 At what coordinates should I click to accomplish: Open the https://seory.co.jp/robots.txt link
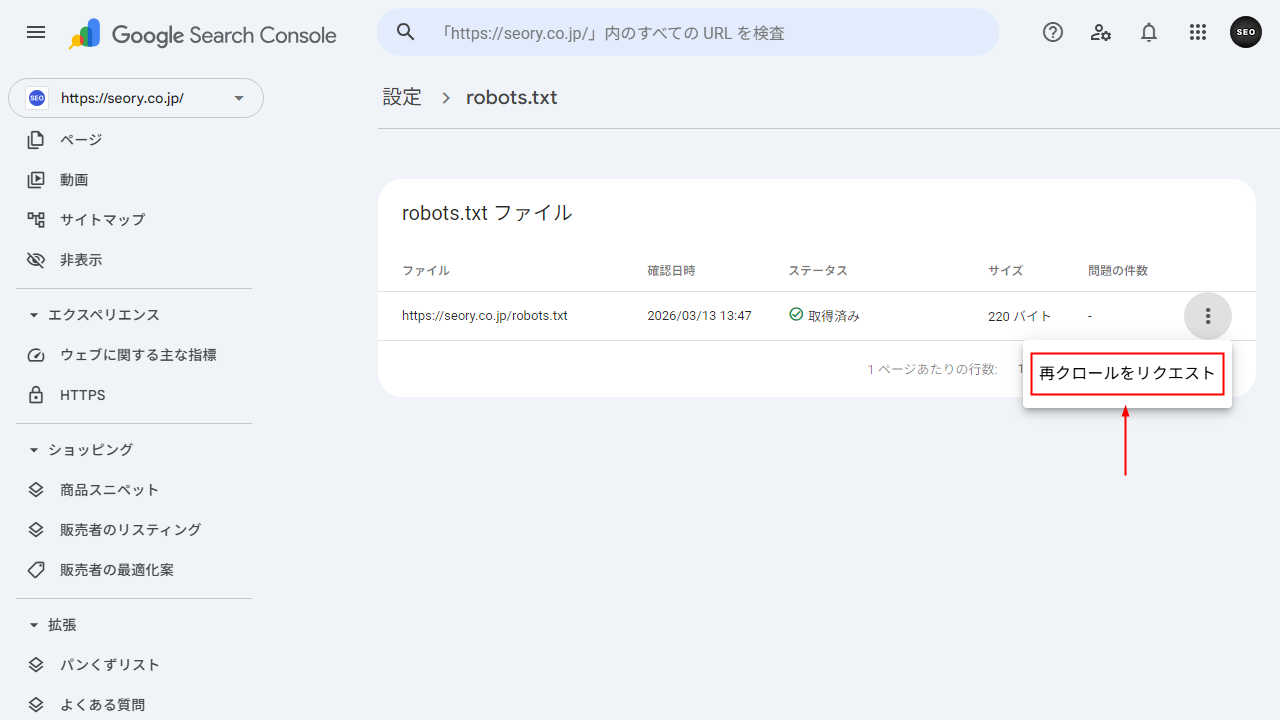(x=484, y=315)
